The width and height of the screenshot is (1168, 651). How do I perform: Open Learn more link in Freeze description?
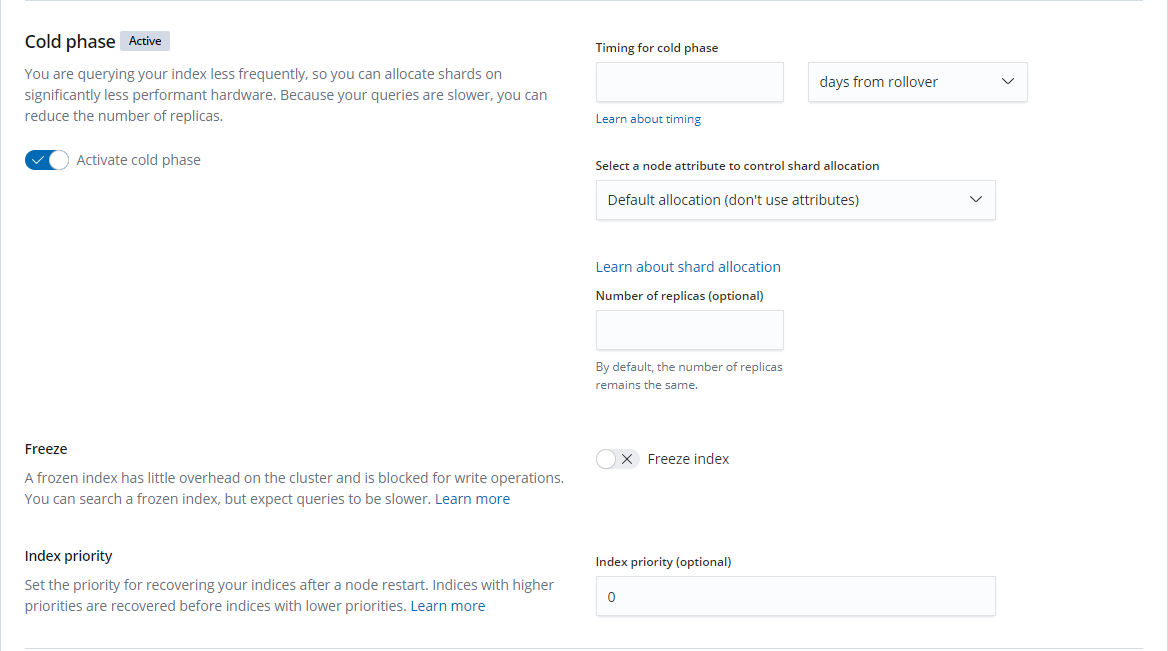[x=472, y=499]
